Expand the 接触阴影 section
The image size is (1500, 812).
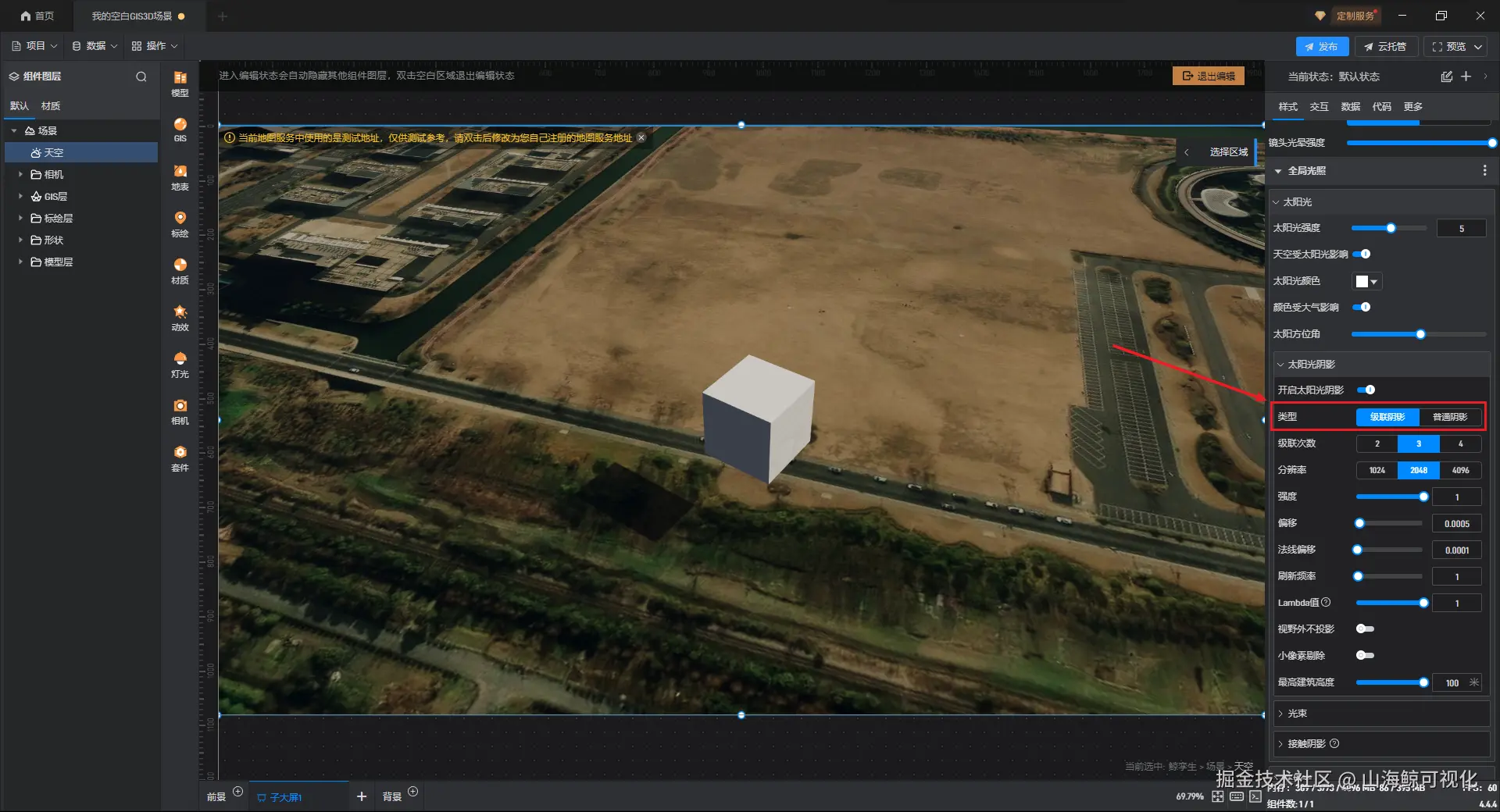click(1280, 744)
